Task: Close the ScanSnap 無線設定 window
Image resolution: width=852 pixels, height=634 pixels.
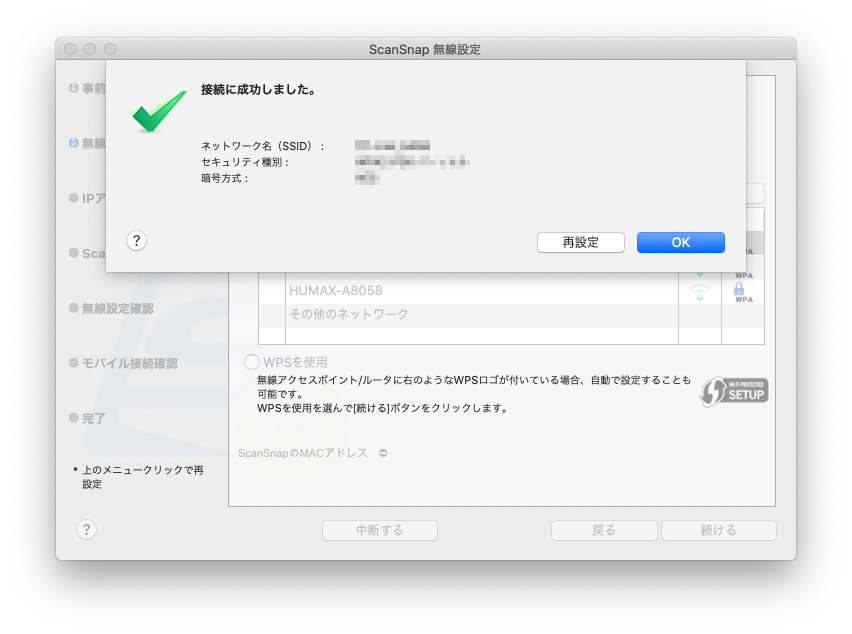Action: tap(70, 49)
